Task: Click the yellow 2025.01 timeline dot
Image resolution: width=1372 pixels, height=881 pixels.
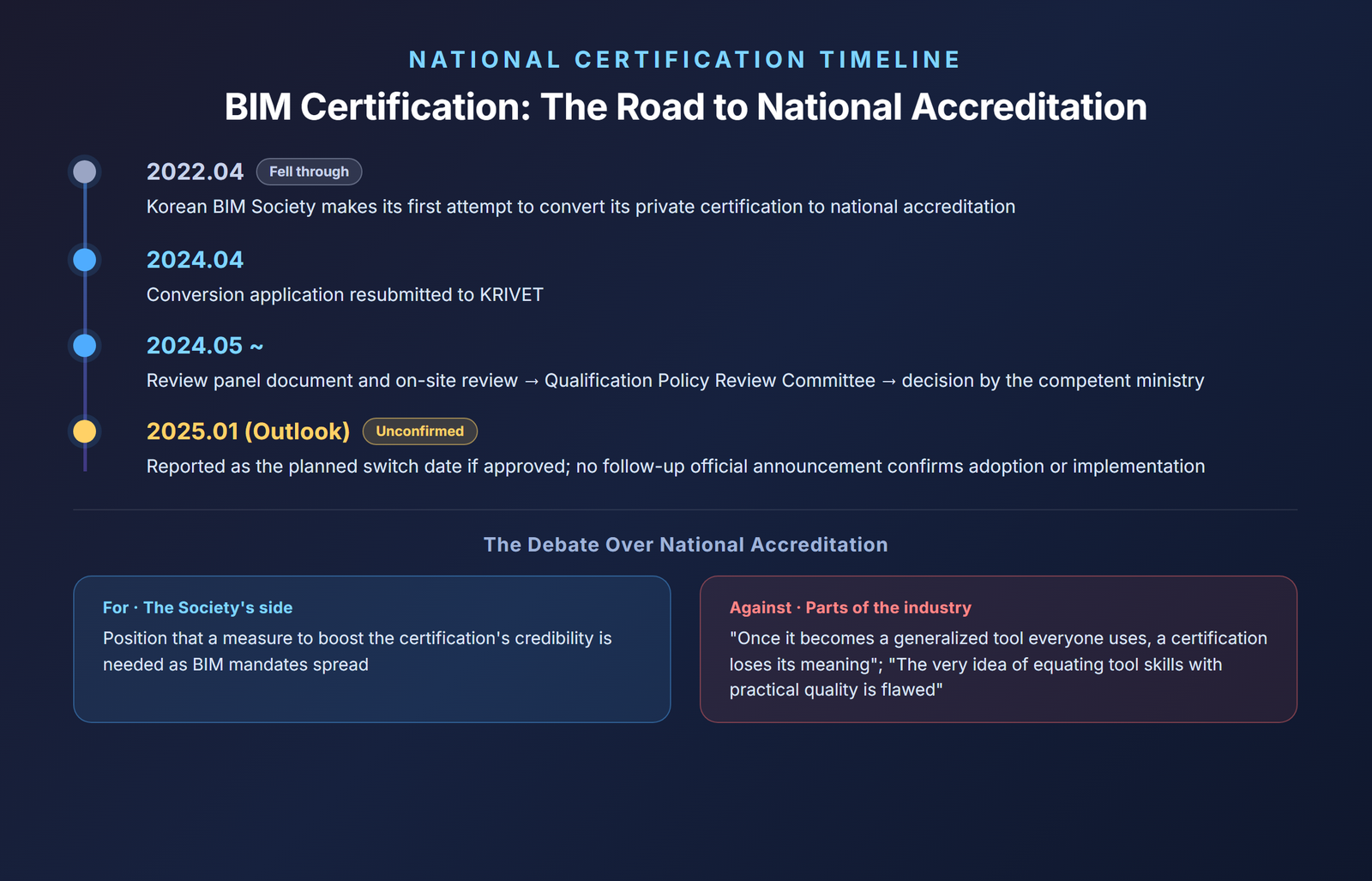Action: [x=84, y=431]
